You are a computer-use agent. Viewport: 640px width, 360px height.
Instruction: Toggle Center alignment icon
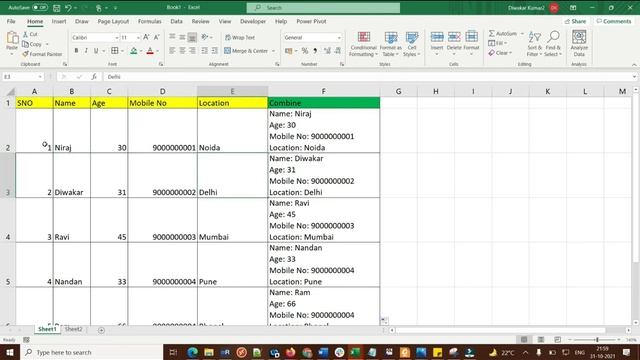click(182, 51)
